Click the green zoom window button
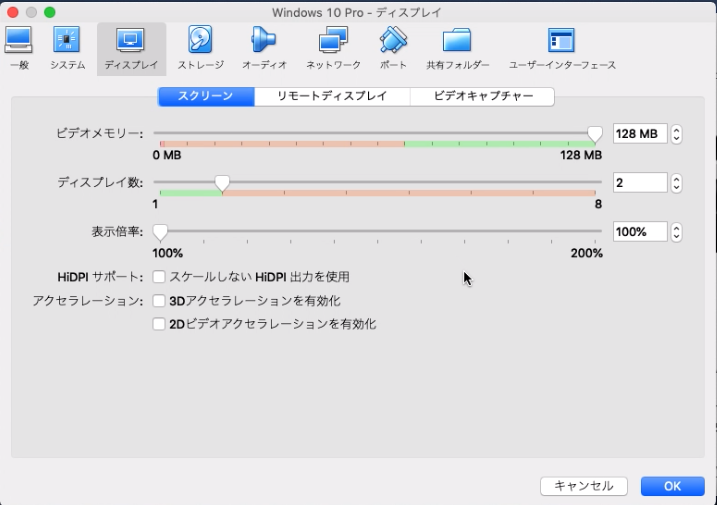 [49, 12]
